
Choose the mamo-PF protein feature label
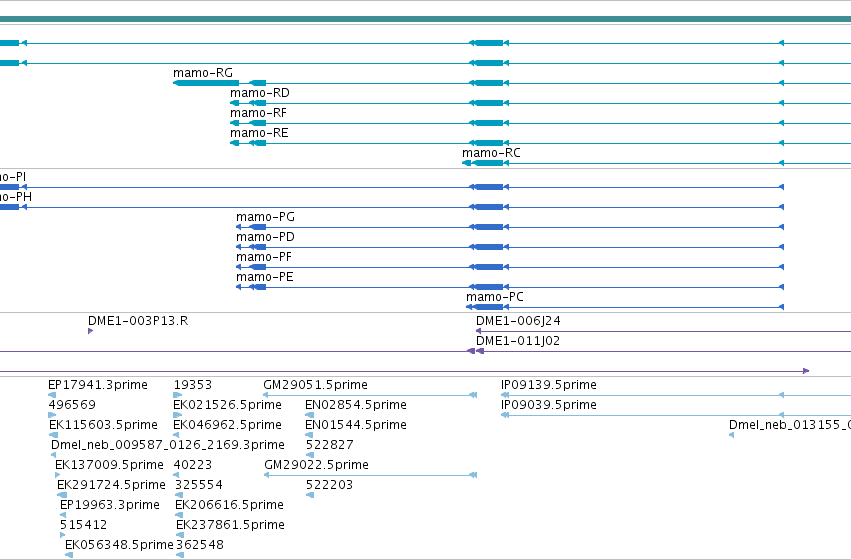tap(264, 257)
